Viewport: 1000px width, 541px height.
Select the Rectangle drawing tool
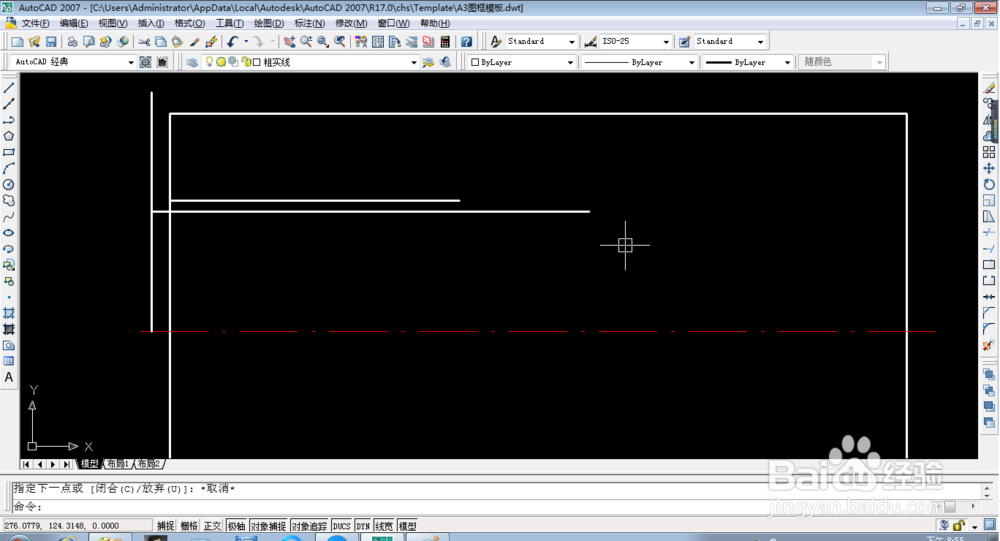pos(9,152)
